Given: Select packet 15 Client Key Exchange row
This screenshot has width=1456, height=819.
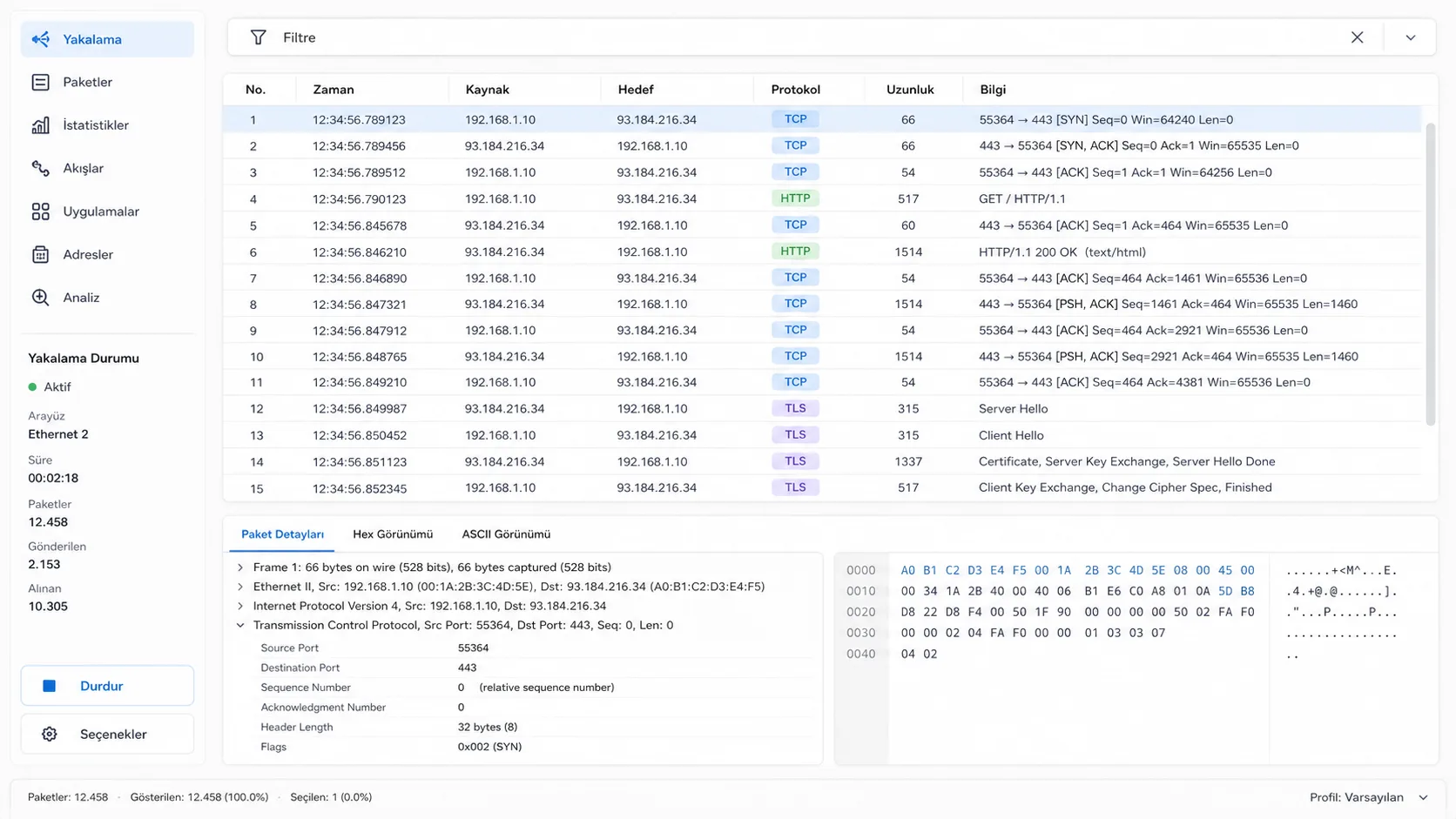Looking at the screenshot, I should (822, 487).
